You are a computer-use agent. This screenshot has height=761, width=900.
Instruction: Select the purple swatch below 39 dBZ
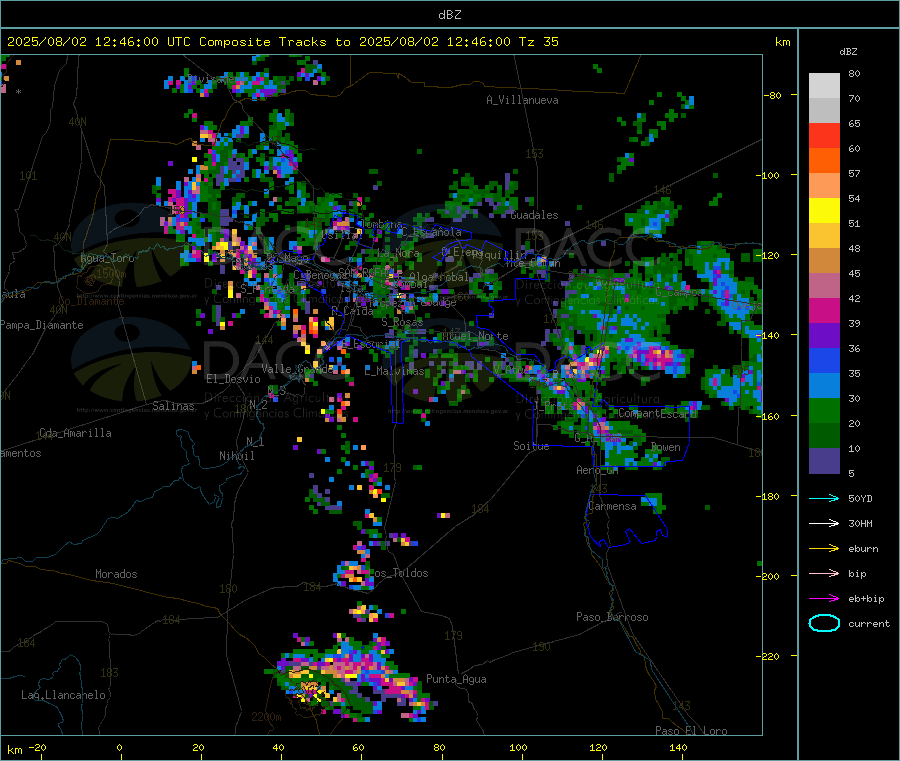(824, 336)
